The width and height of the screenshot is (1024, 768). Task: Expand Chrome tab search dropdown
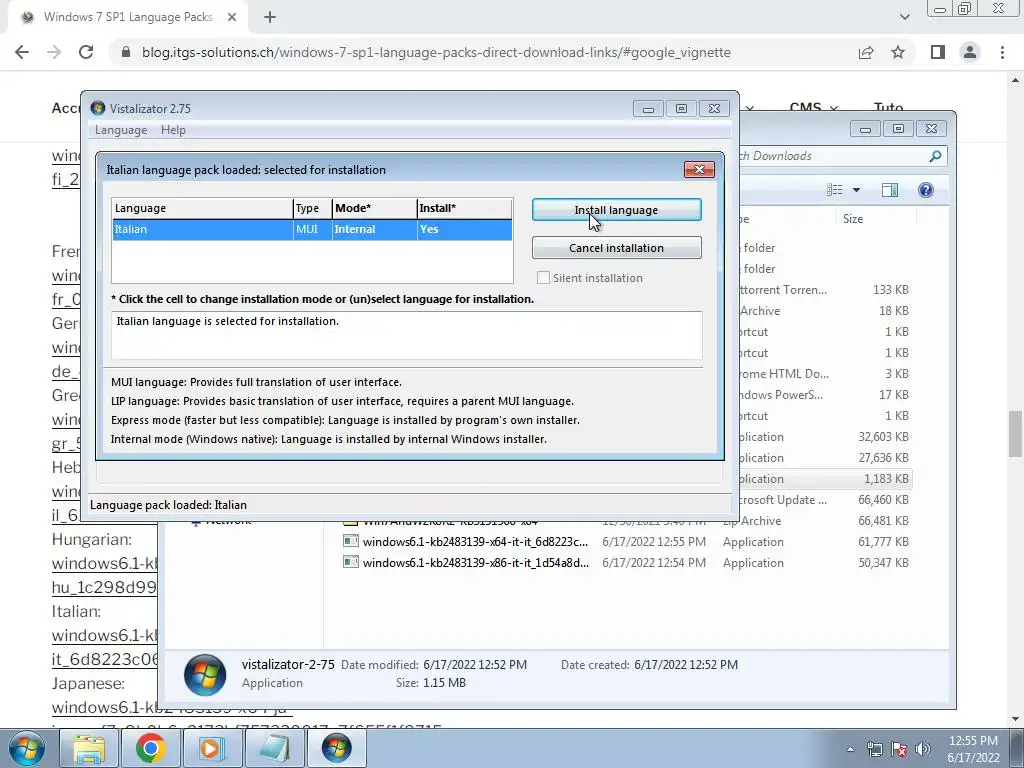pyautogui.click(x=904, y=18)
